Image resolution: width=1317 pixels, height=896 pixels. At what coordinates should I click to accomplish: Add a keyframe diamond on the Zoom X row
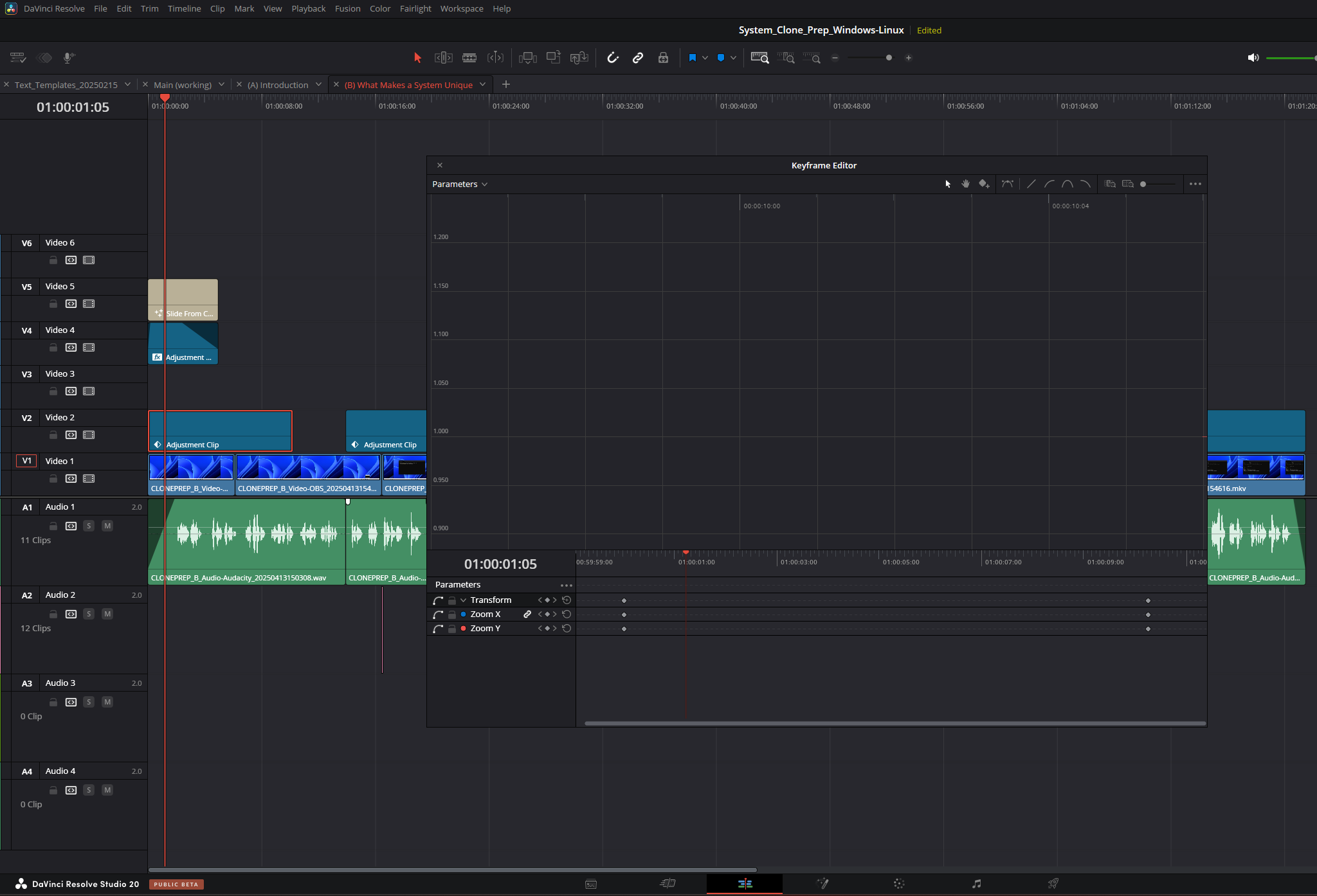tap(547, 614)
